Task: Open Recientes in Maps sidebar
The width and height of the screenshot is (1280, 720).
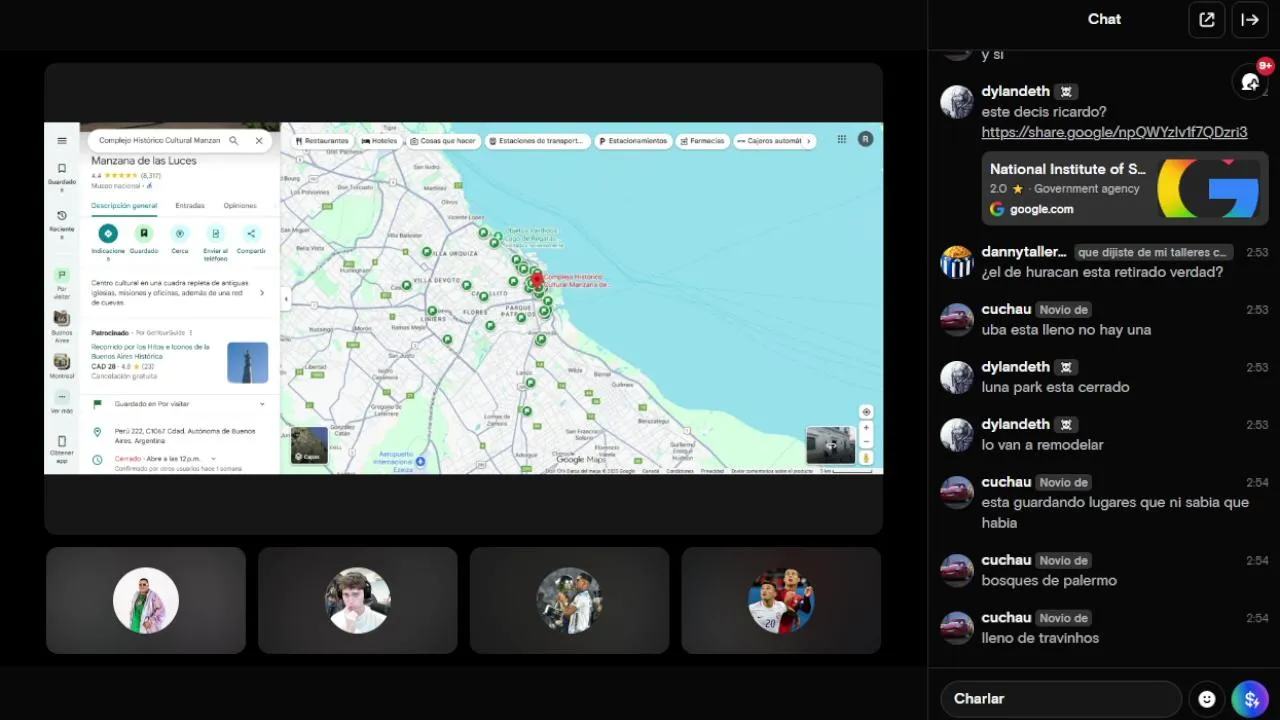Action: [62, 224]
